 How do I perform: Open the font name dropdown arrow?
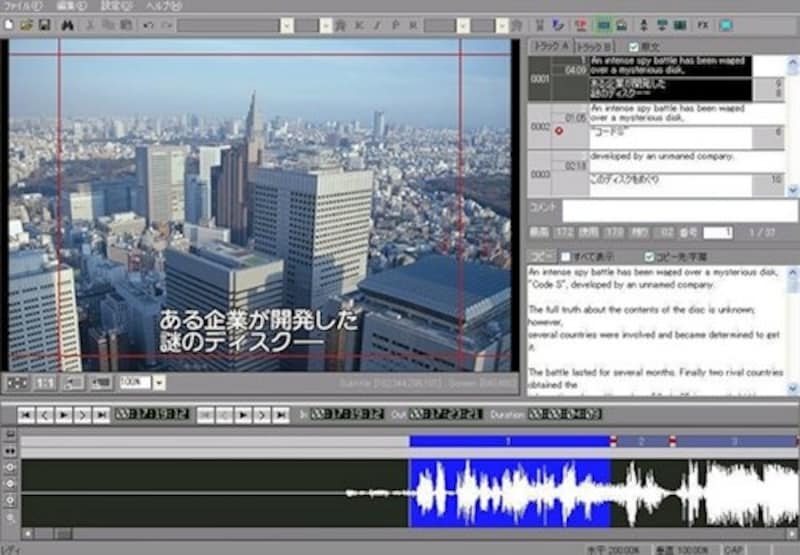287,25
